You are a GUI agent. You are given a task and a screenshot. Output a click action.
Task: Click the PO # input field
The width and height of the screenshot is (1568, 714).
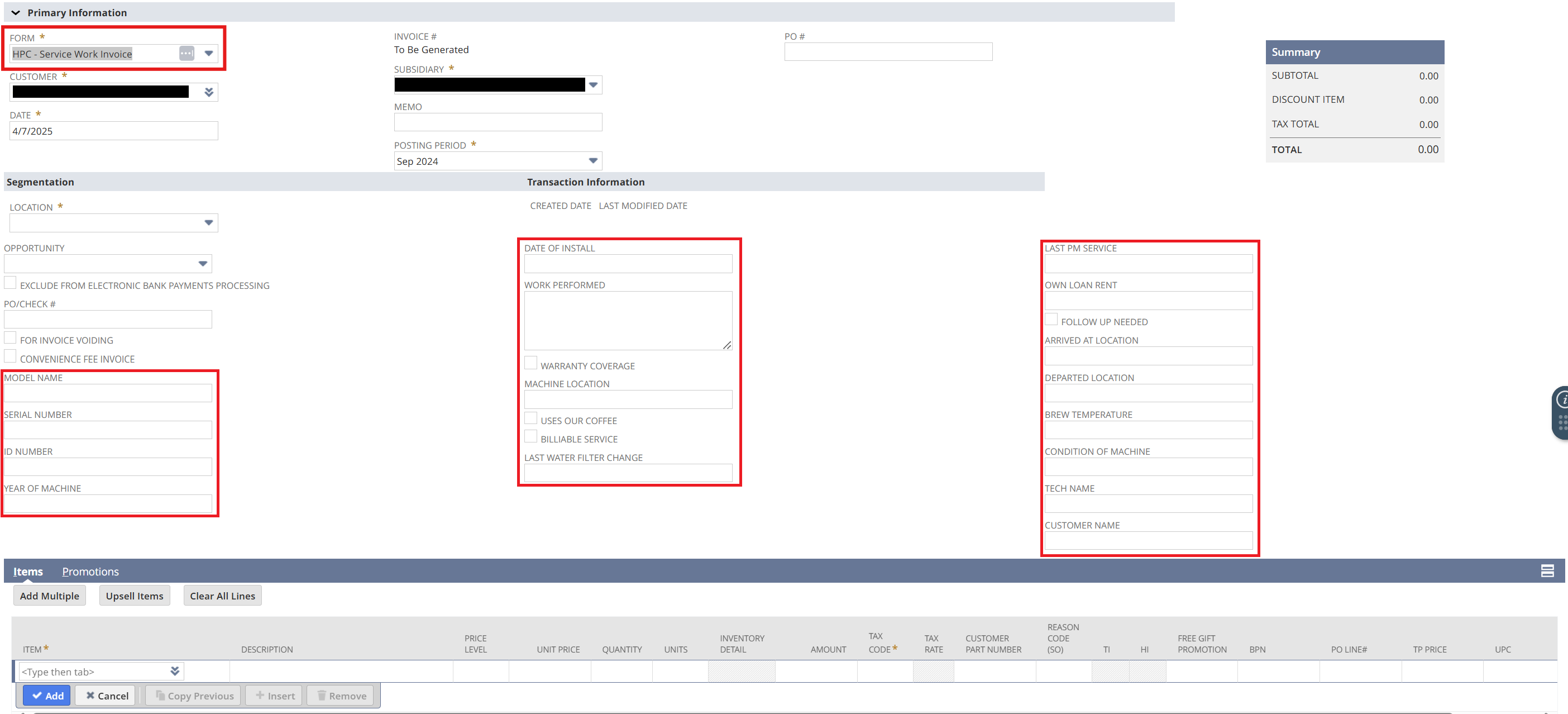(888, 52)
